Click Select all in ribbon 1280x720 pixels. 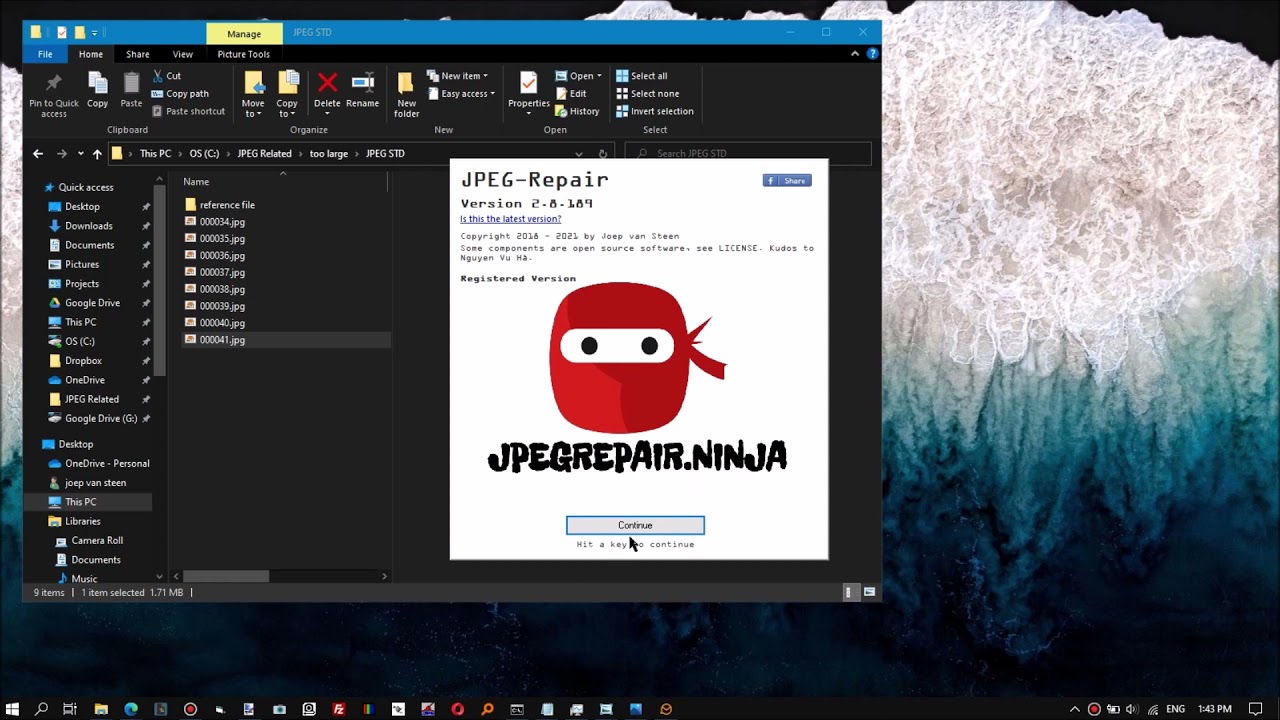(642, 76)
